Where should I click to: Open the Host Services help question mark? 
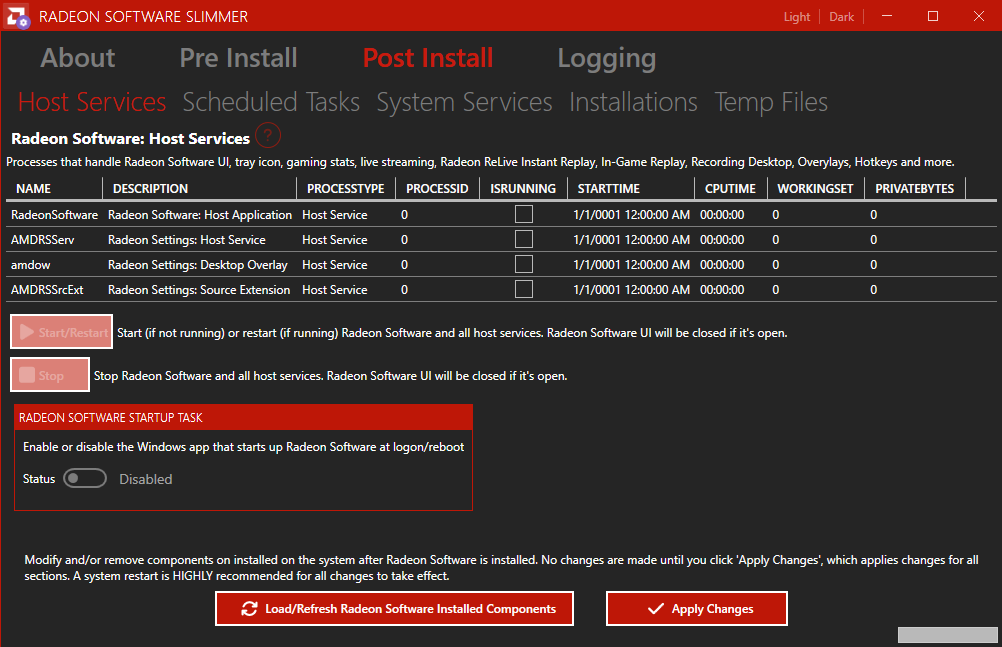coord(268,136)
